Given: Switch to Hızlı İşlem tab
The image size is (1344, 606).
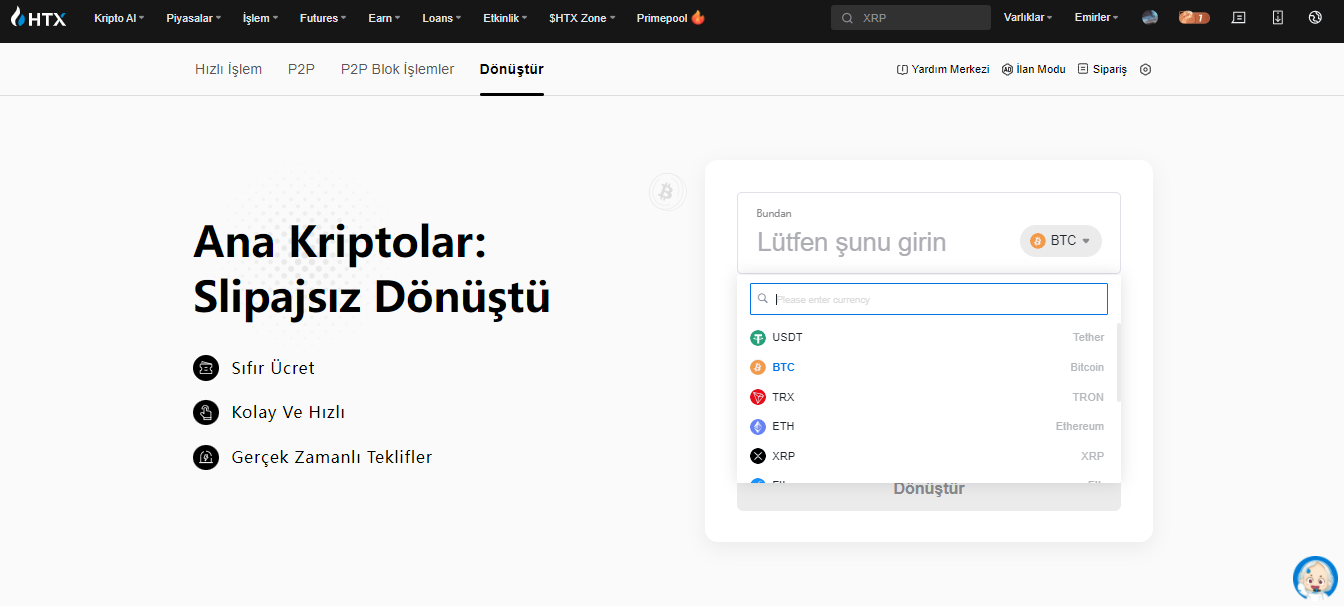Looking at the screenshot, I should [228, 69].
